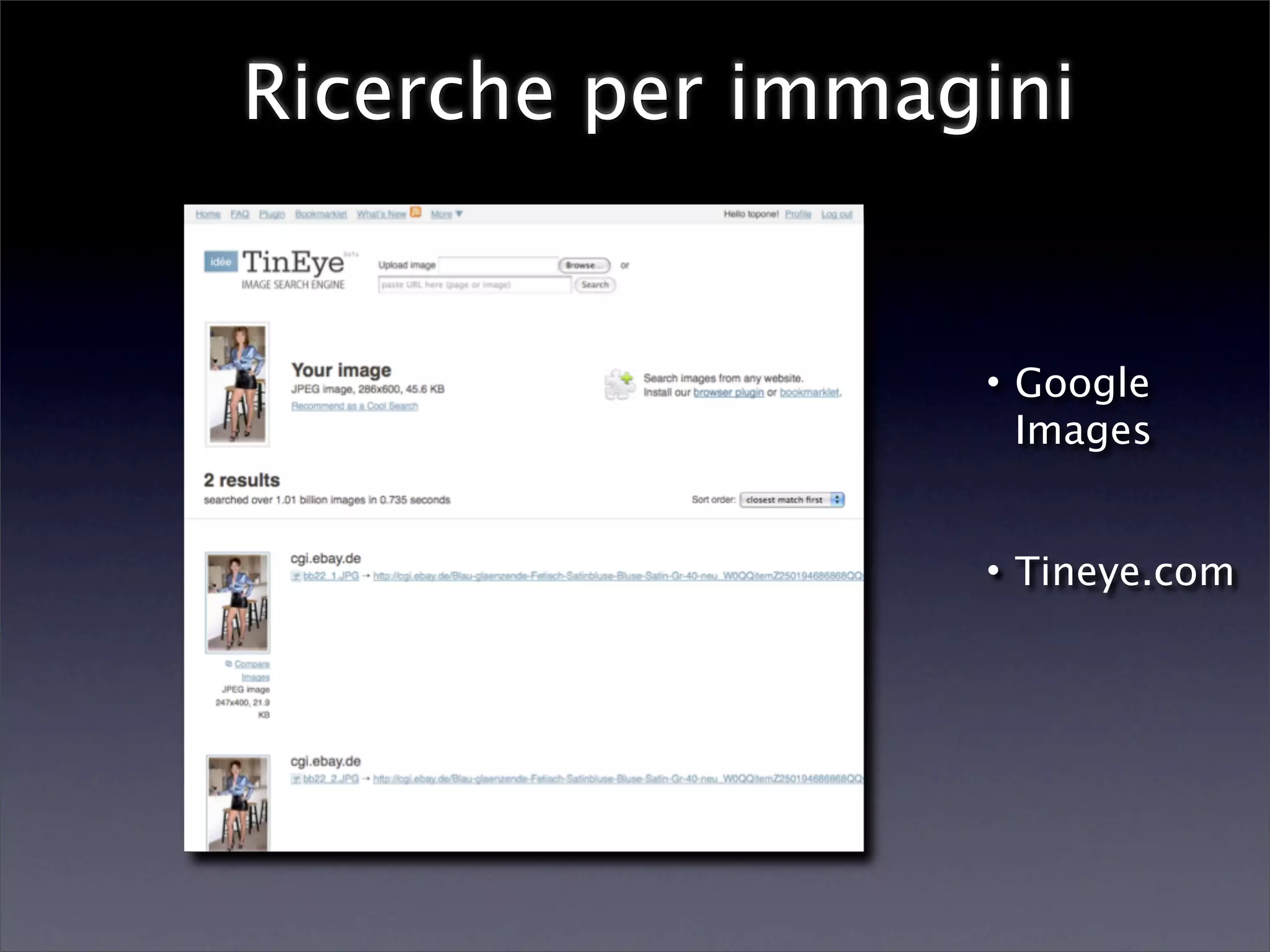Click the small image icon before bb22_1.JPG
This screenshot has height=952, width=1270.
pos(296,576)
